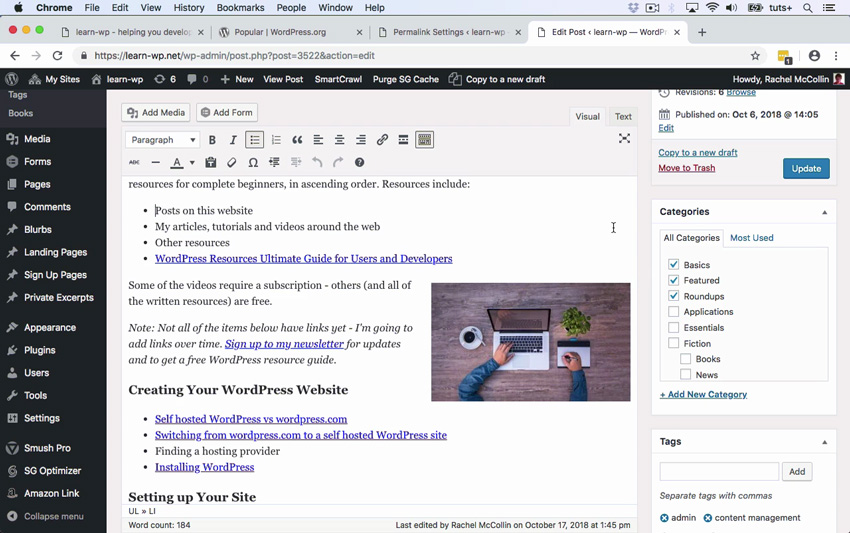850x533 pixels.
Task: Click the laptop image in editor
Action: point(531,342)
